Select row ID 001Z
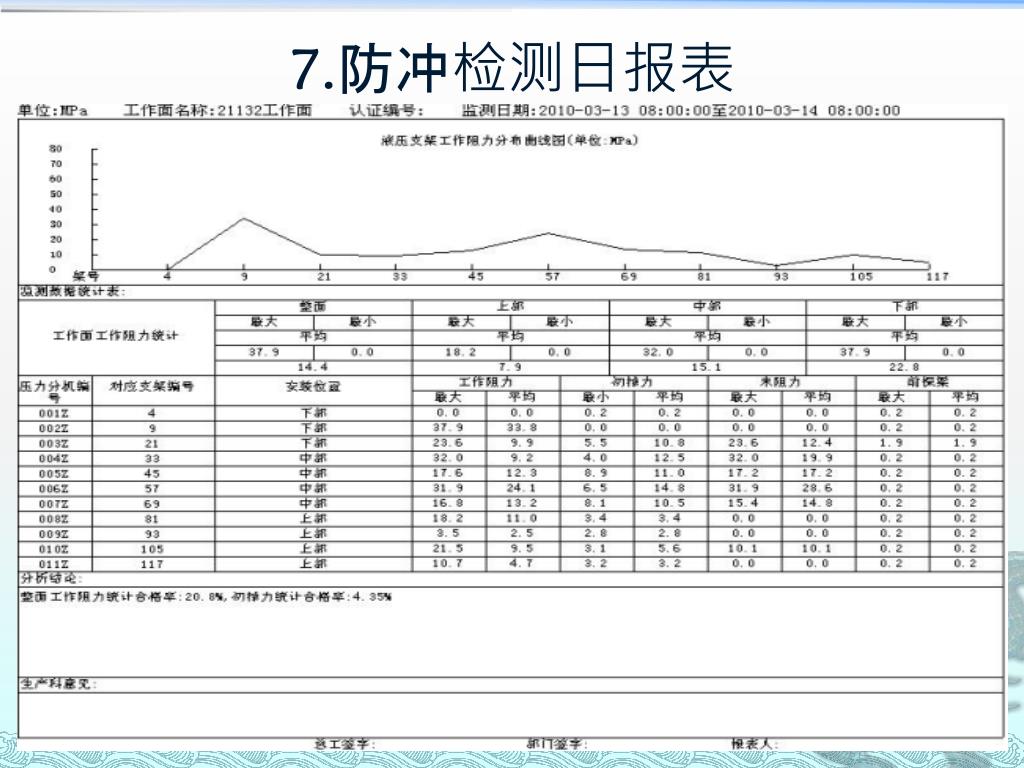The width and height of the screenshot is (1024, 768). pyautogui.click(x=54, y=413)
